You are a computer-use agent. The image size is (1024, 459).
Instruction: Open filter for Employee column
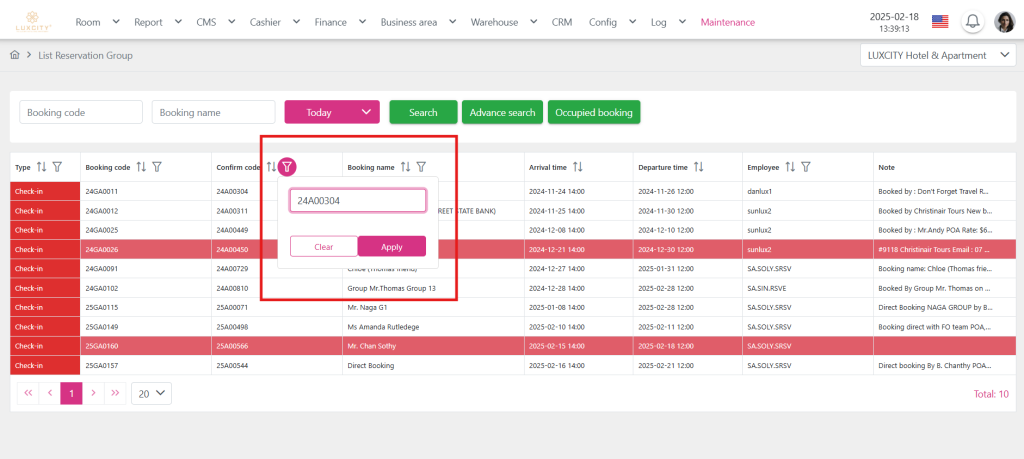806,167
